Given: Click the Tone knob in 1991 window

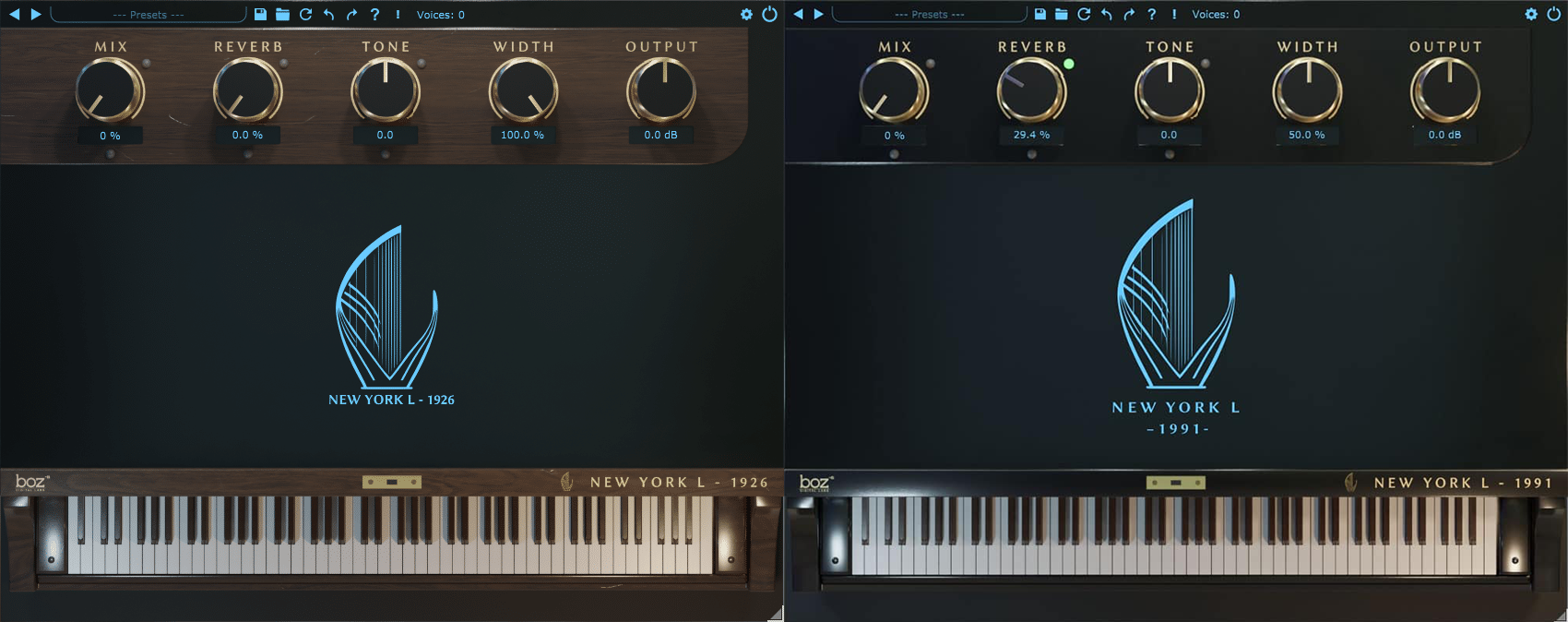Looking at the screenshot, I should coord(1169,90).
